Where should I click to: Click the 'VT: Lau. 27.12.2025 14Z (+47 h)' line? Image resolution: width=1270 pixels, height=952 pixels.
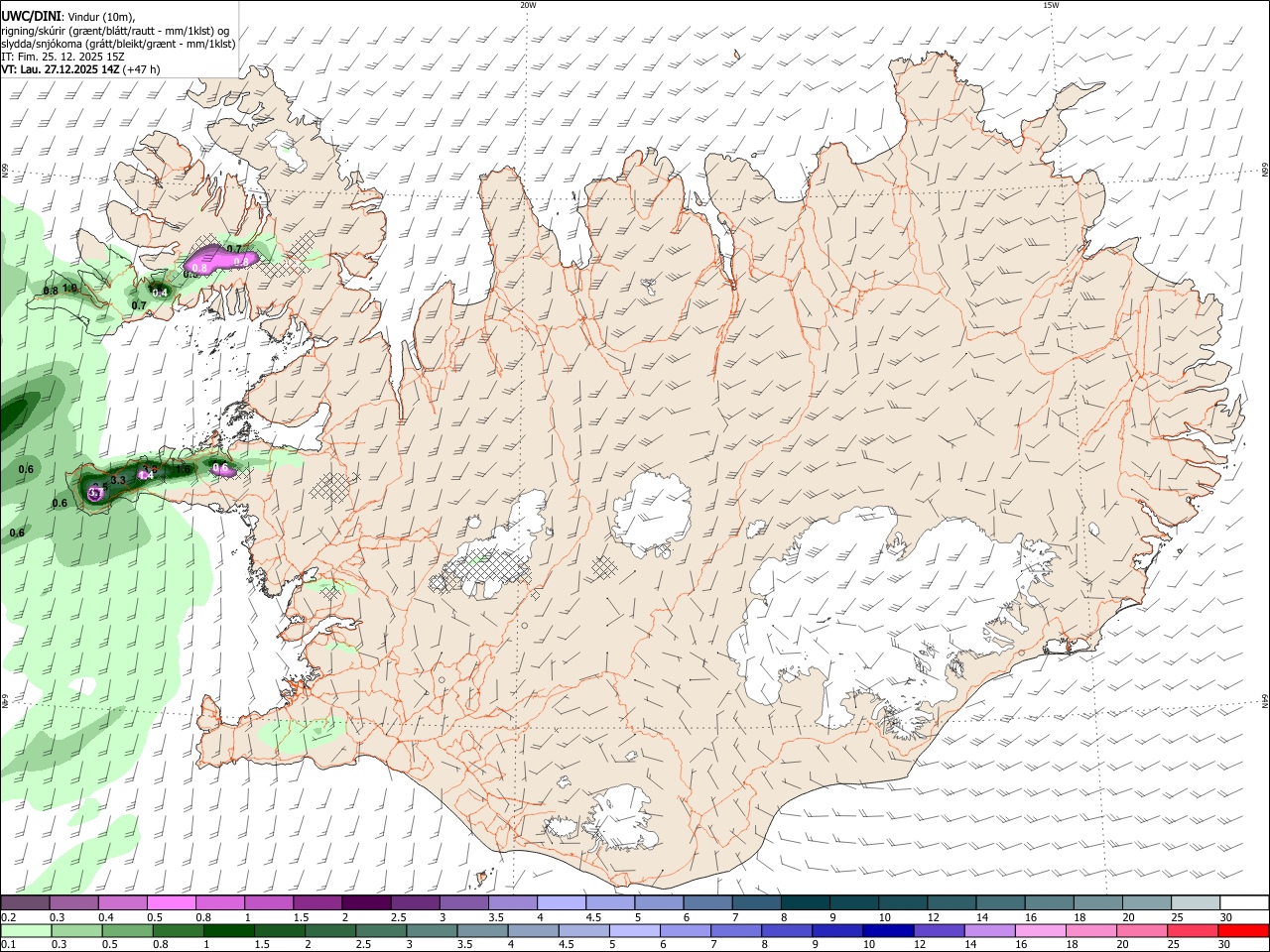pyautogui.click(x=80, y=69)
